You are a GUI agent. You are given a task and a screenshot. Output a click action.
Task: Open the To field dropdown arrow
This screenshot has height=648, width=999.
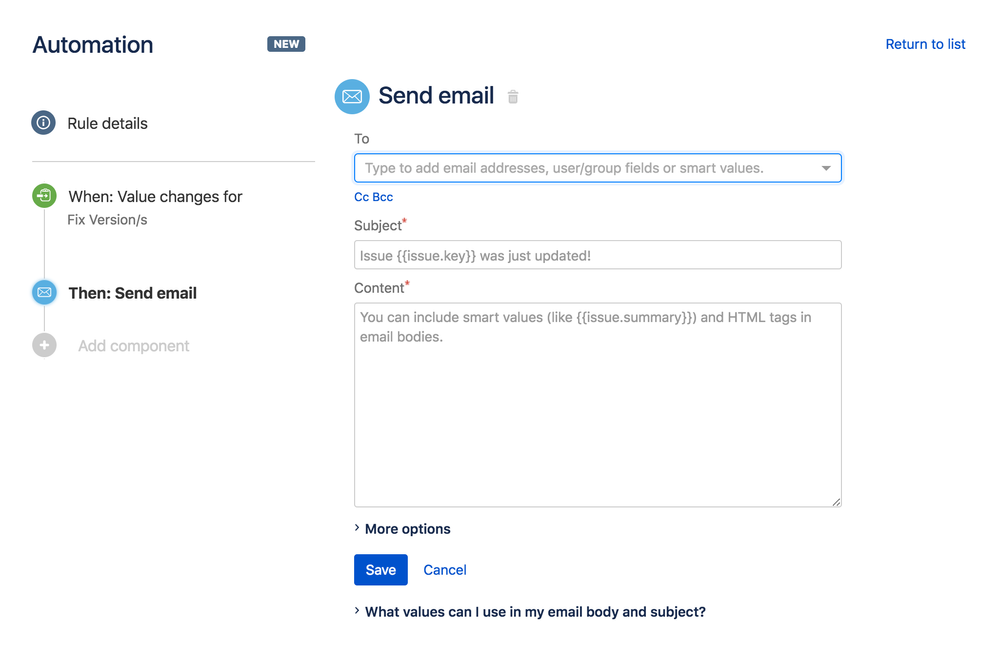[827, 167]
